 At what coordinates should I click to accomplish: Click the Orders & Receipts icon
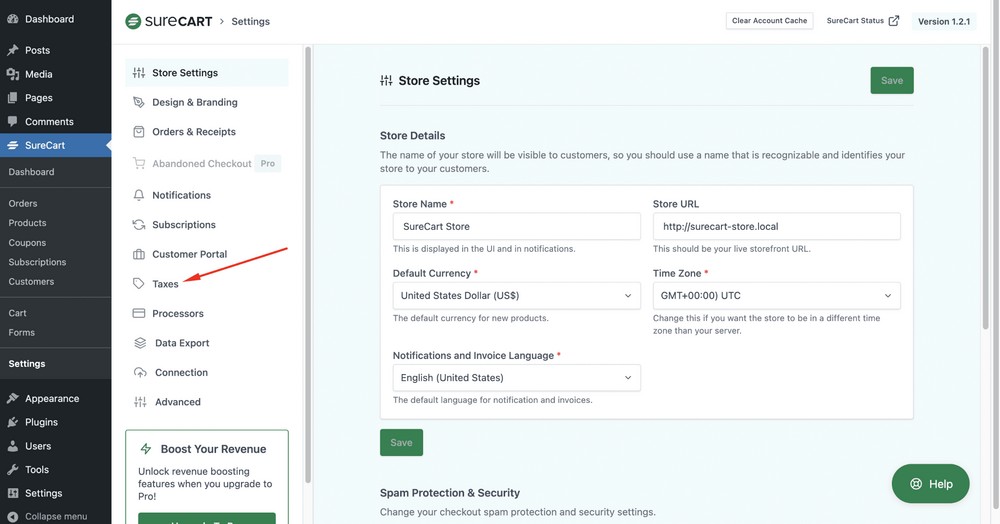click(x=139, y=132)
